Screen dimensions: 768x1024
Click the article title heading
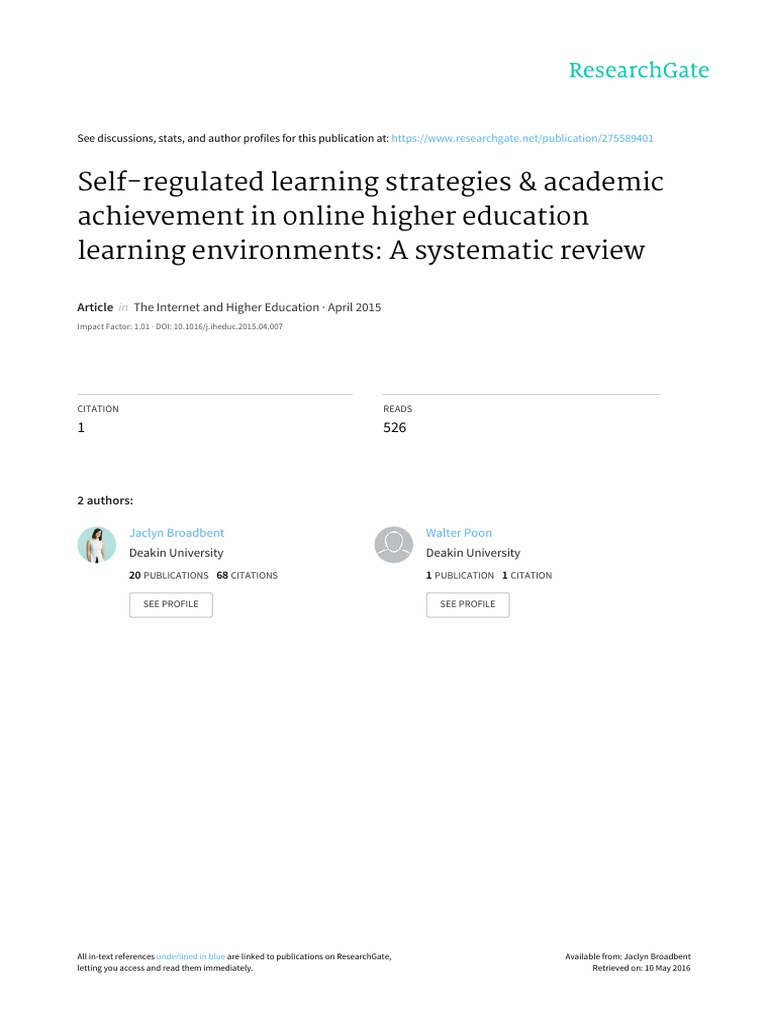point(370,216)
